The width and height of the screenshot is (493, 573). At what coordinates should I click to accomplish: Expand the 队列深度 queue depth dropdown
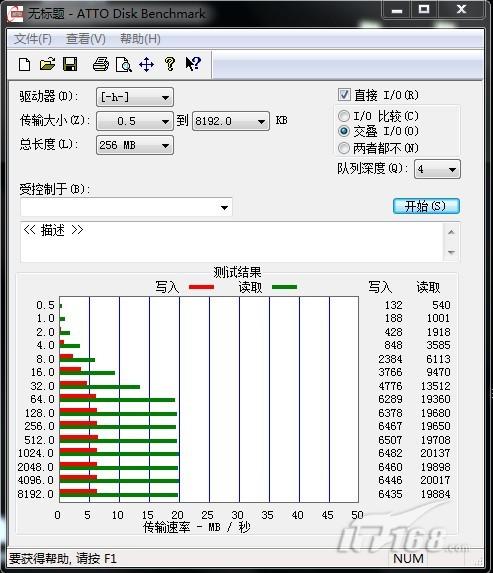437,169
